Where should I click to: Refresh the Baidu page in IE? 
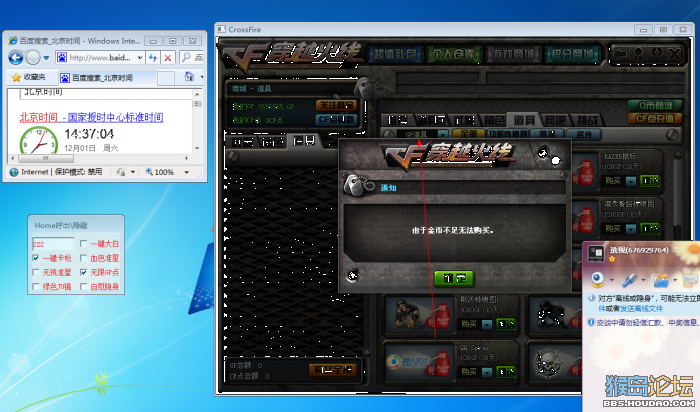153,58
